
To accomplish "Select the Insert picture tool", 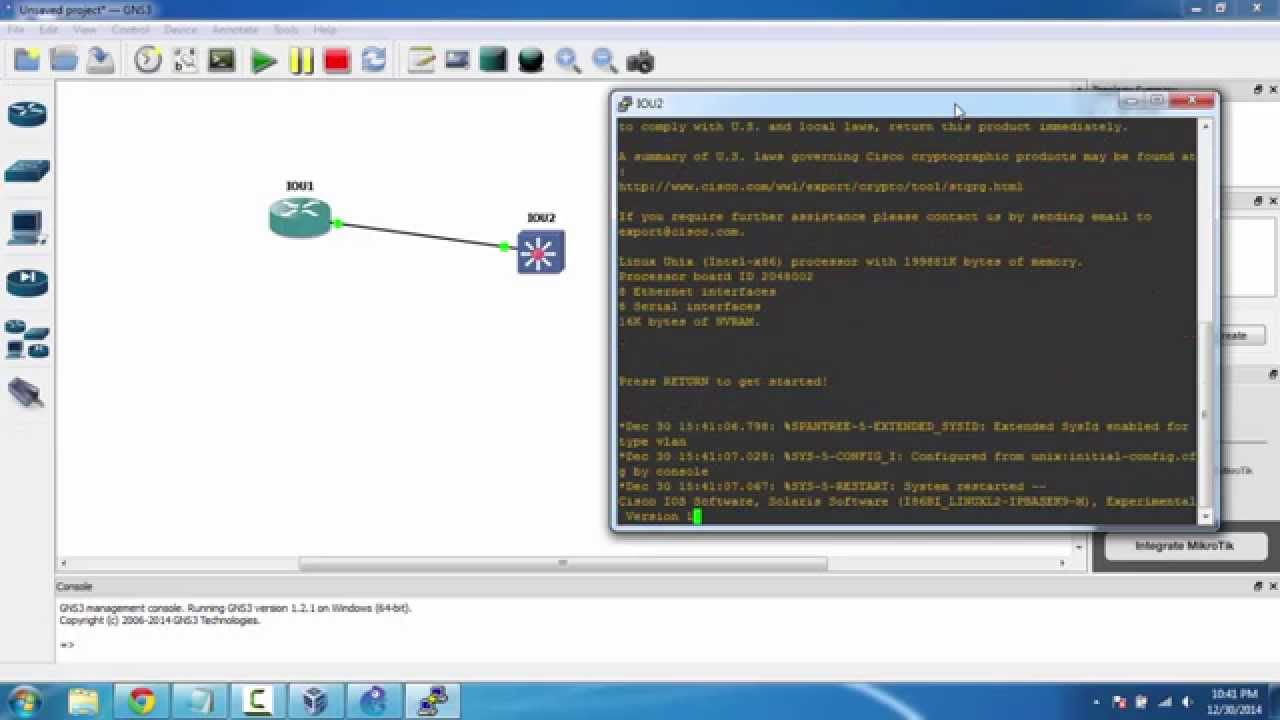I will [457, 60].
